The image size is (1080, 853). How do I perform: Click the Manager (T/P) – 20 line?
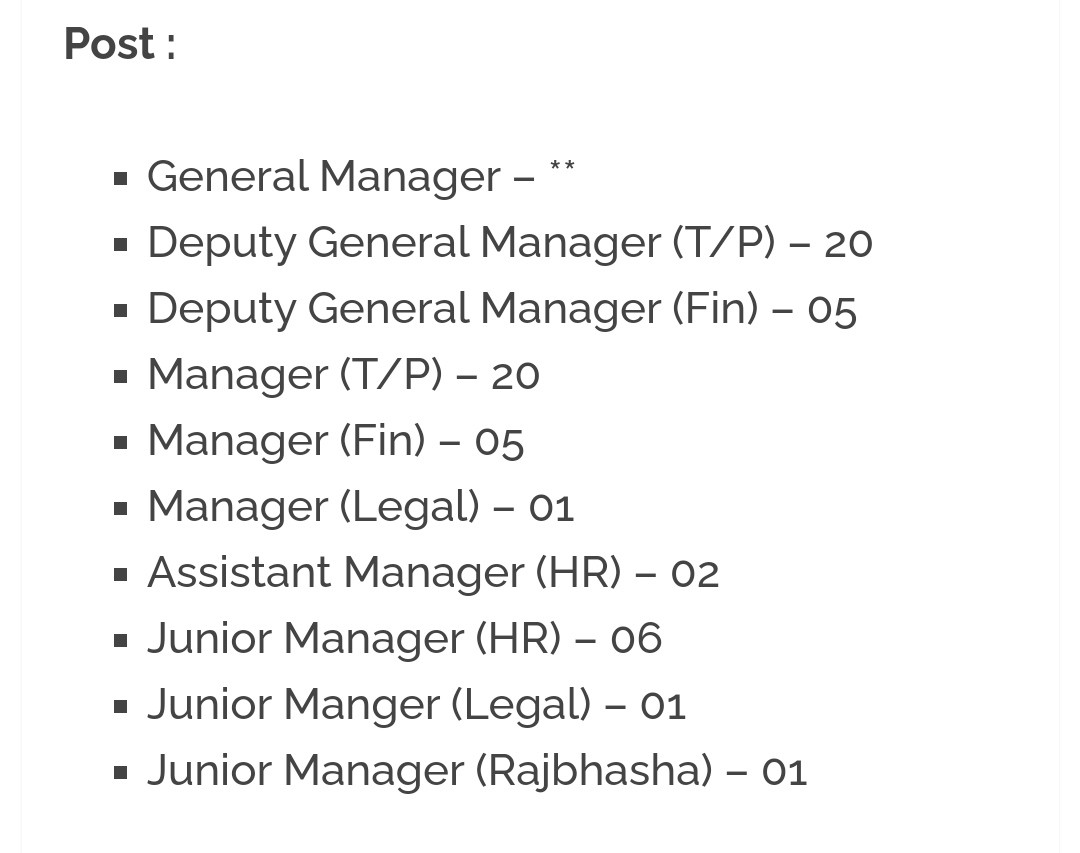344,375
